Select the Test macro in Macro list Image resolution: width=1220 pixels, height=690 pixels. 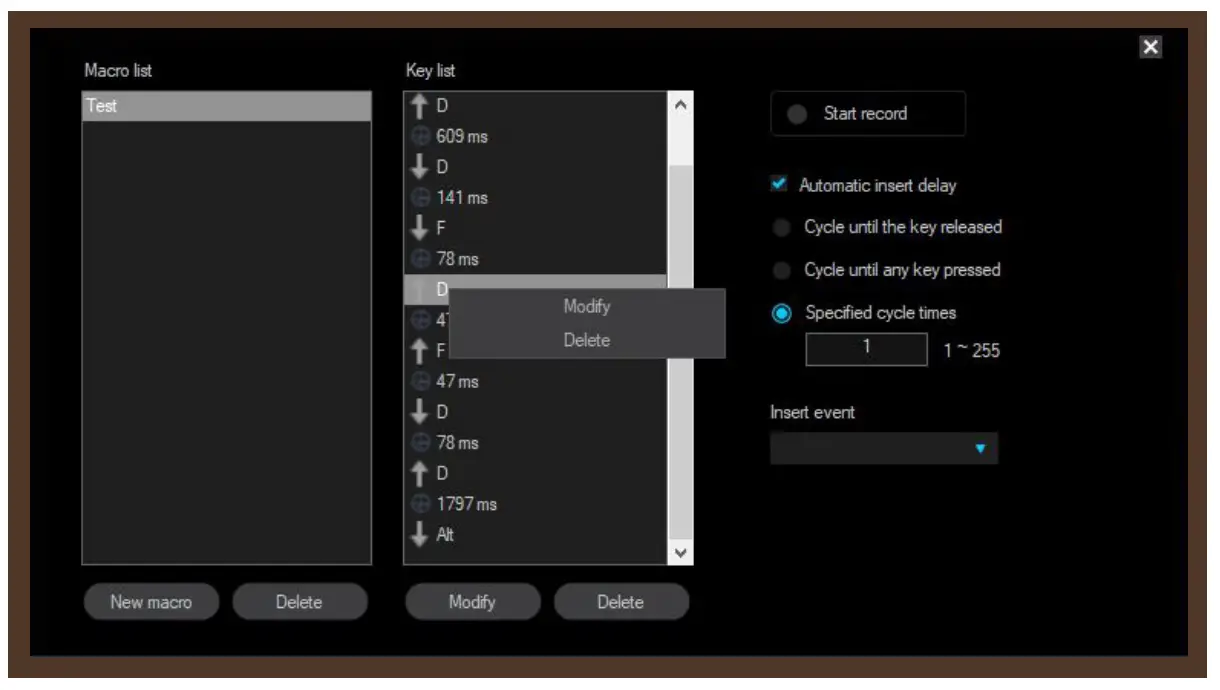pyautogui.click(x=227, y=106)
